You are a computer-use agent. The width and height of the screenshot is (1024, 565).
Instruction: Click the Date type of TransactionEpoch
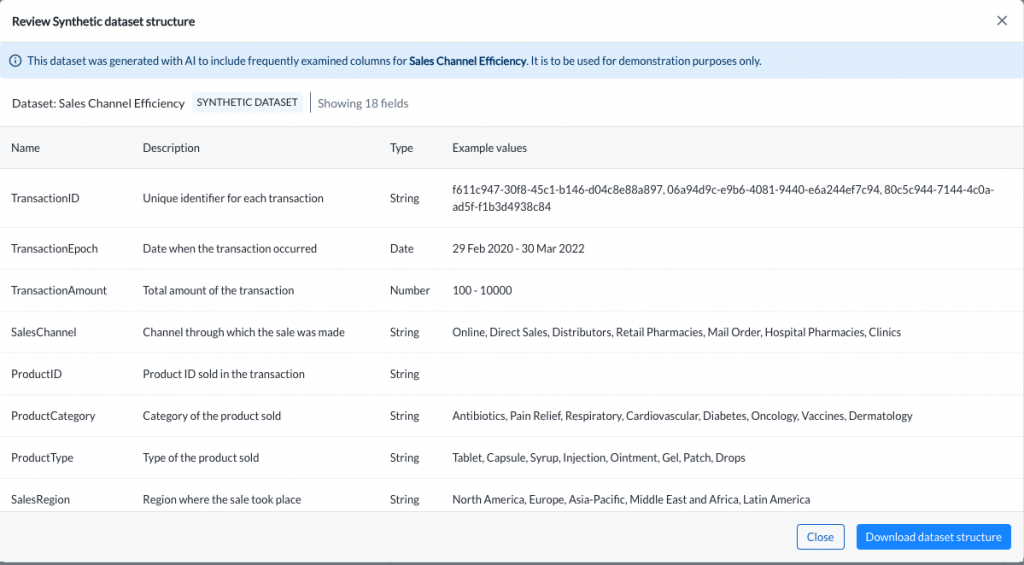(402, 248)
